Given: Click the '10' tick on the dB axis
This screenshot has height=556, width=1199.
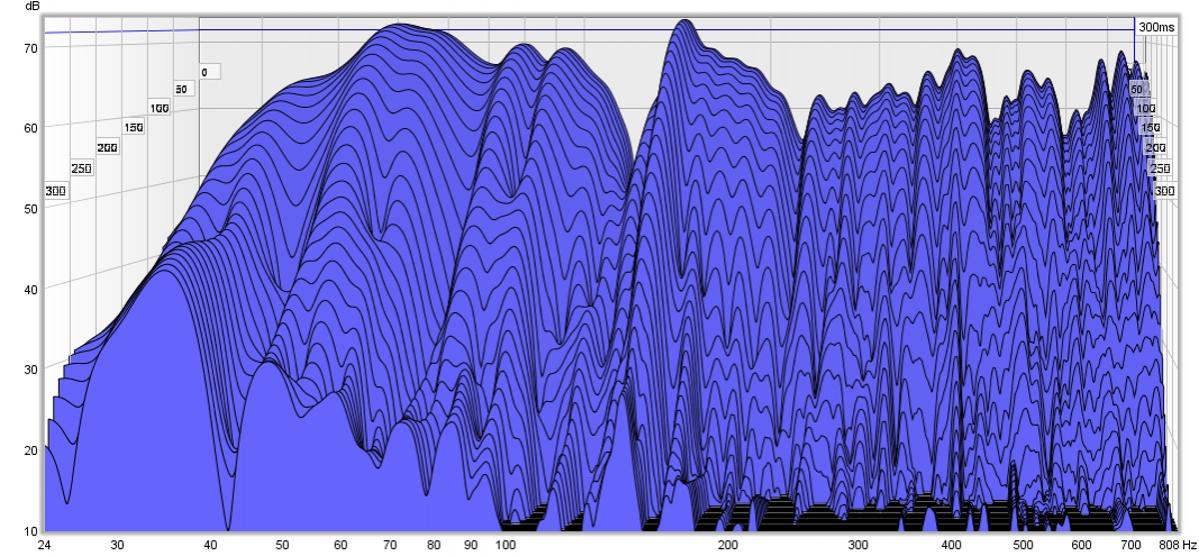Looking at the screenshot, I should point(31,531).
